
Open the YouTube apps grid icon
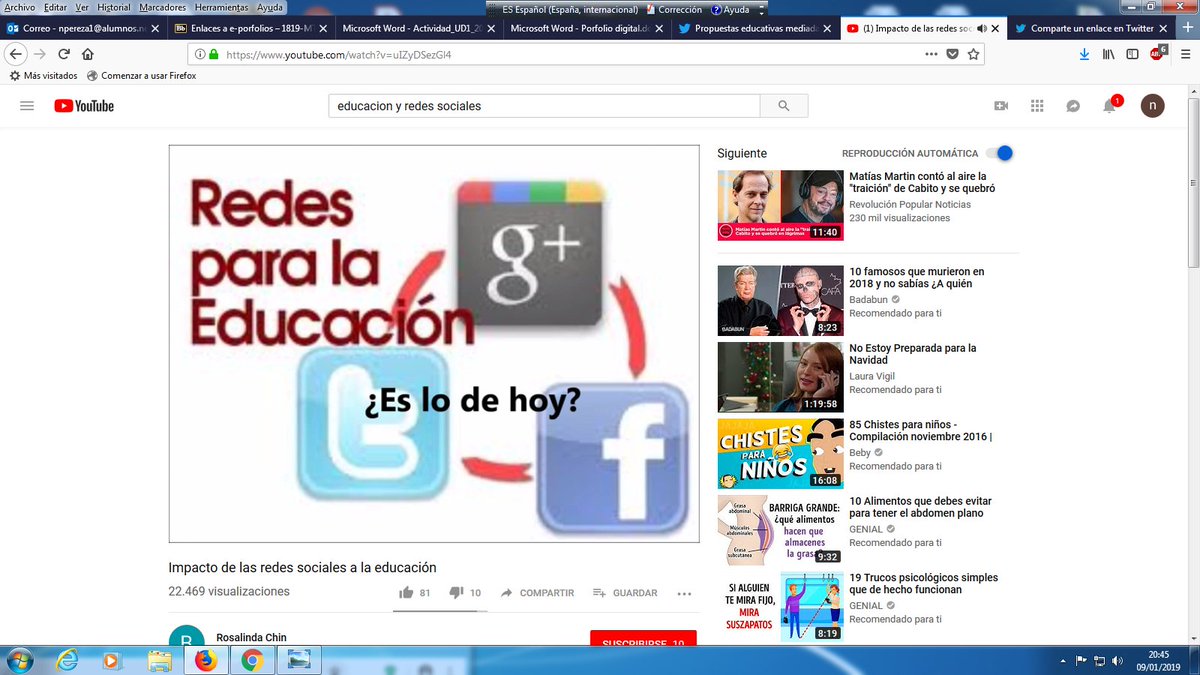(1037, 106)
